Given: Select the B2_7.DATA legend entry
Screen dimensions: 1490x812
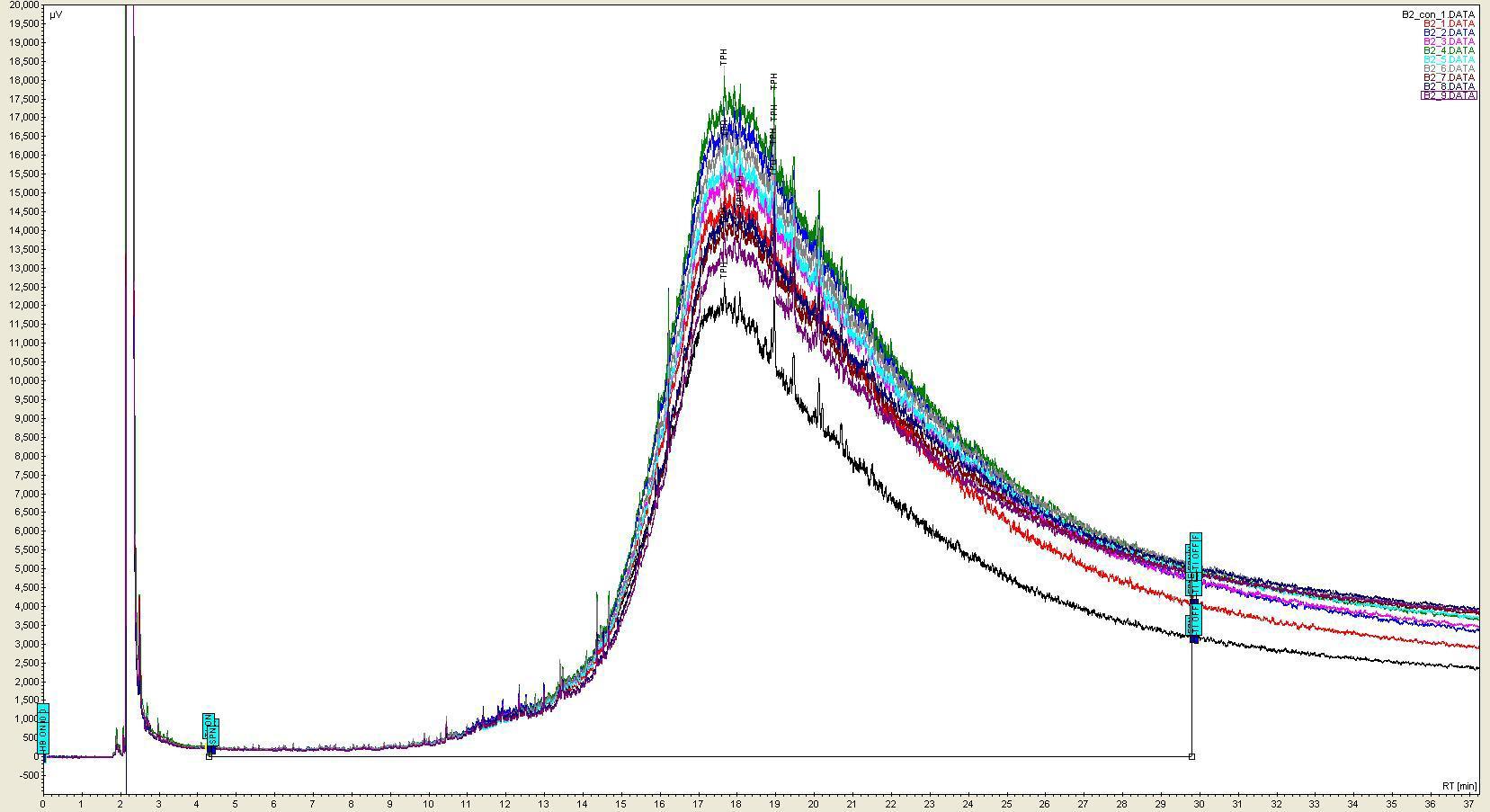Looking at the screenshot, I should point(1449,77).
